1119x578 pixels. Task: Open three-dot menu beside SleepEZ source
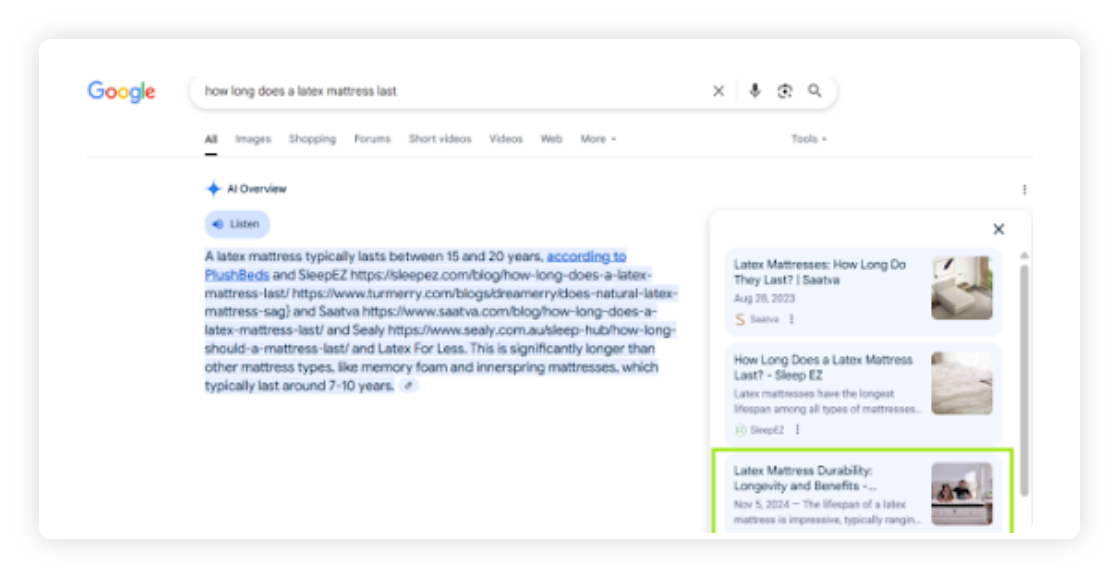coord(797,430)
